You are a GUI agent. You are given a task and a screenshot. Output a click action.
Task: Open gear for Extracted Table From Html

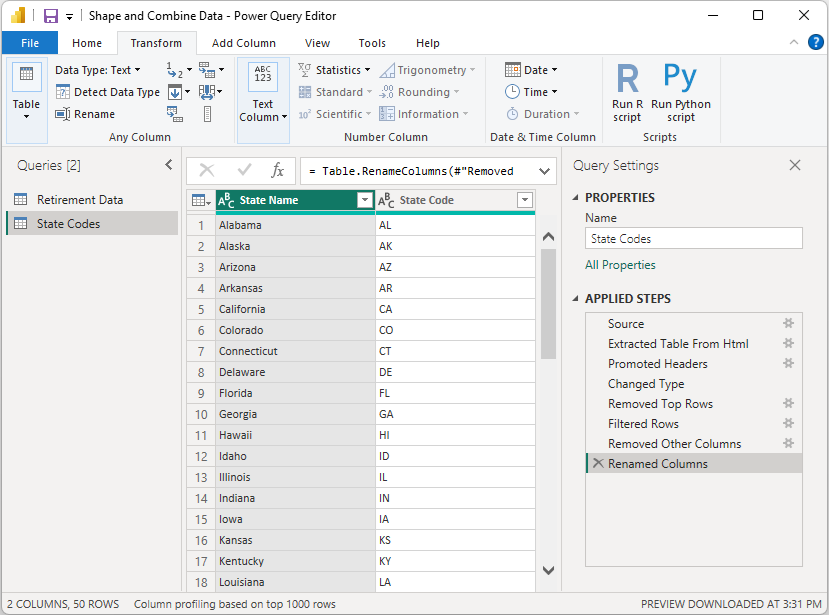tap(788, 343)
